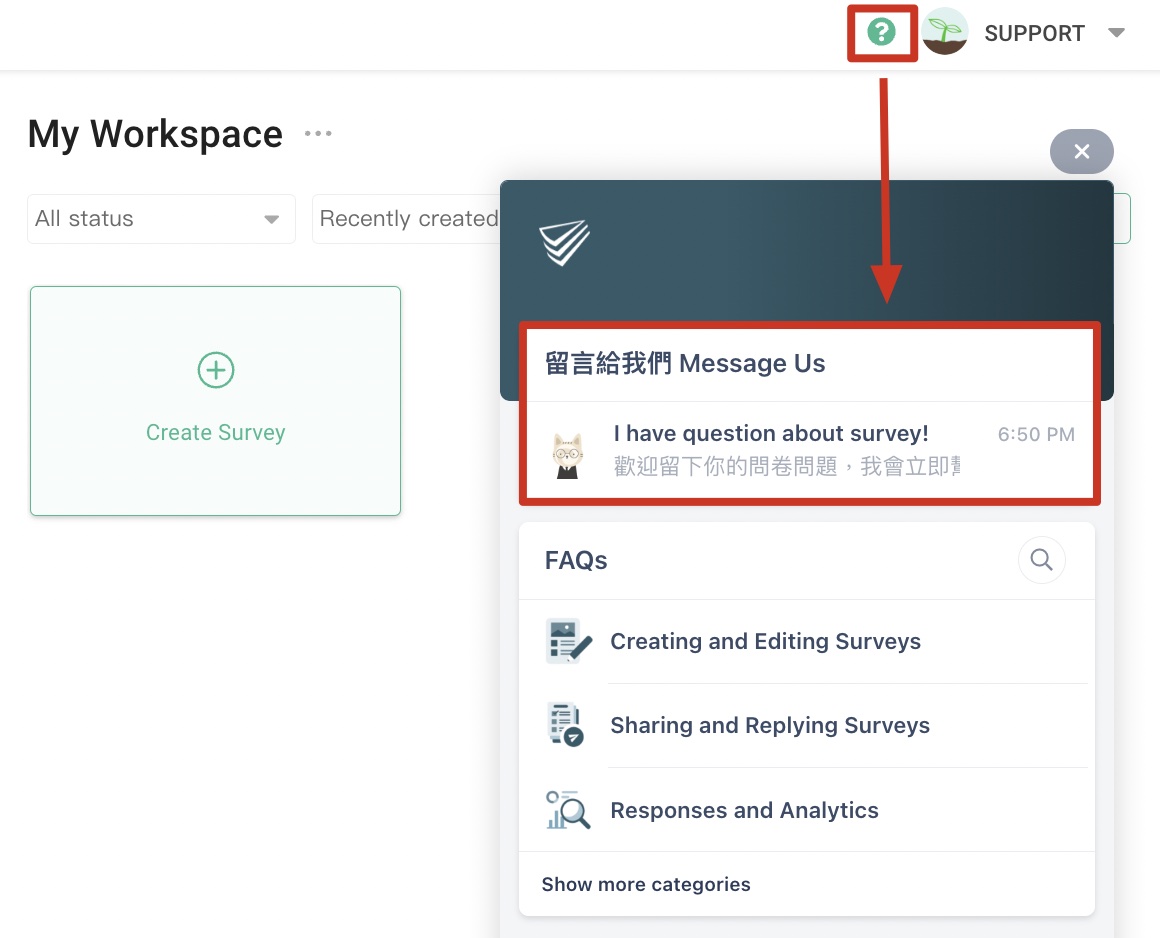Click the Creating and Editing Surveys icon
Image resolution: width=1160 pixels, height=938 pixels.
[567, 642]
